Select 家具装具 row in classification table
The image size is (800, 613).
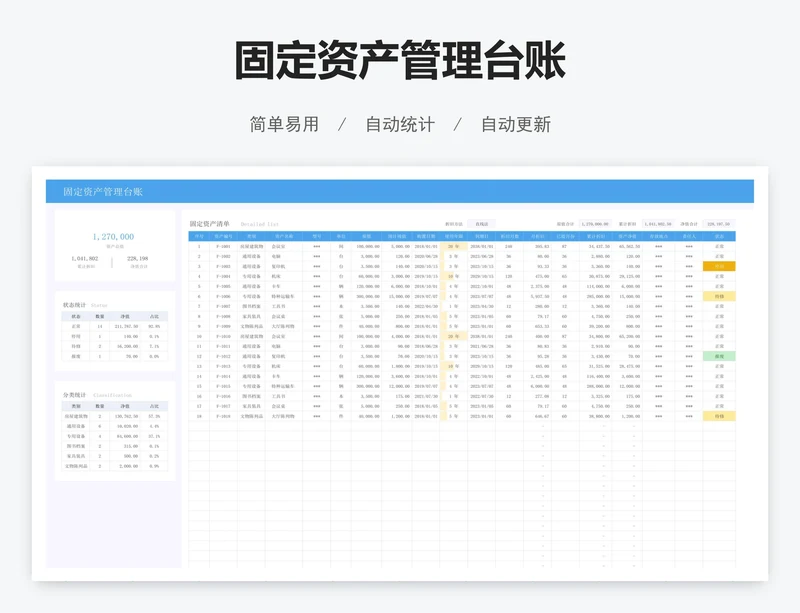(115, 456)
